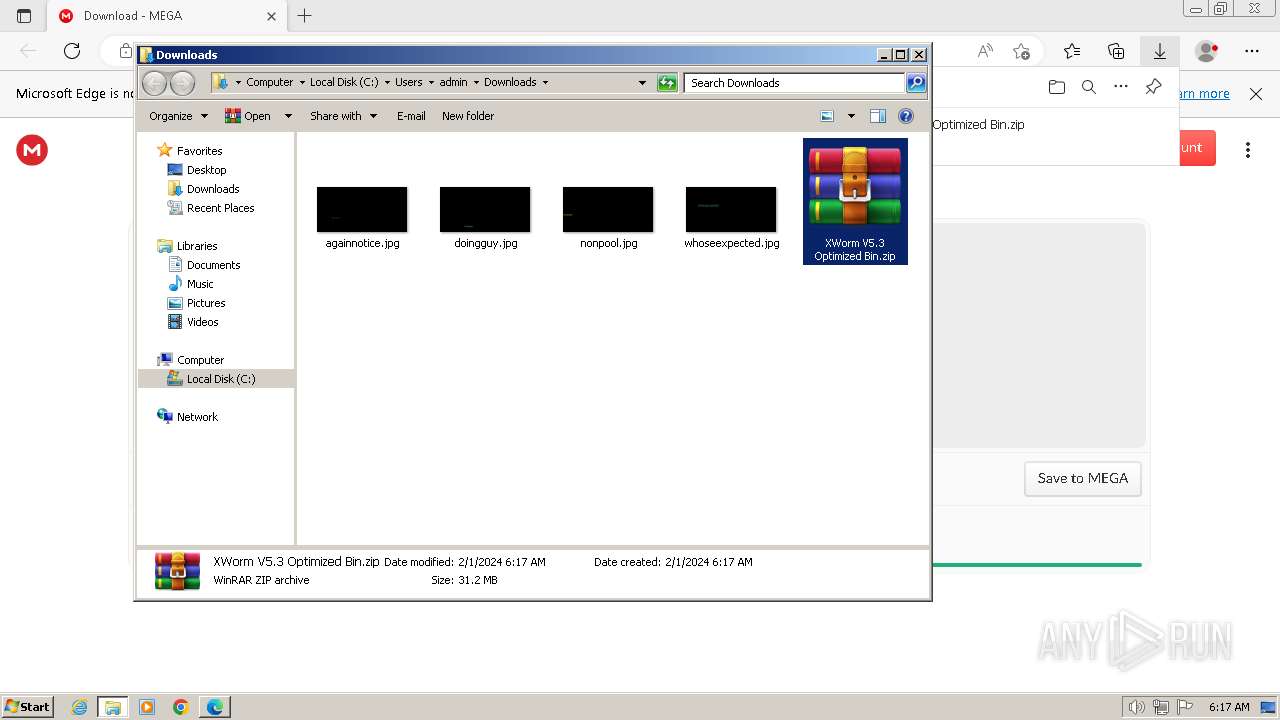Open the Edge Favorites list
This screenshot has width=1280, height=720.
click(x=1072, y=51)
